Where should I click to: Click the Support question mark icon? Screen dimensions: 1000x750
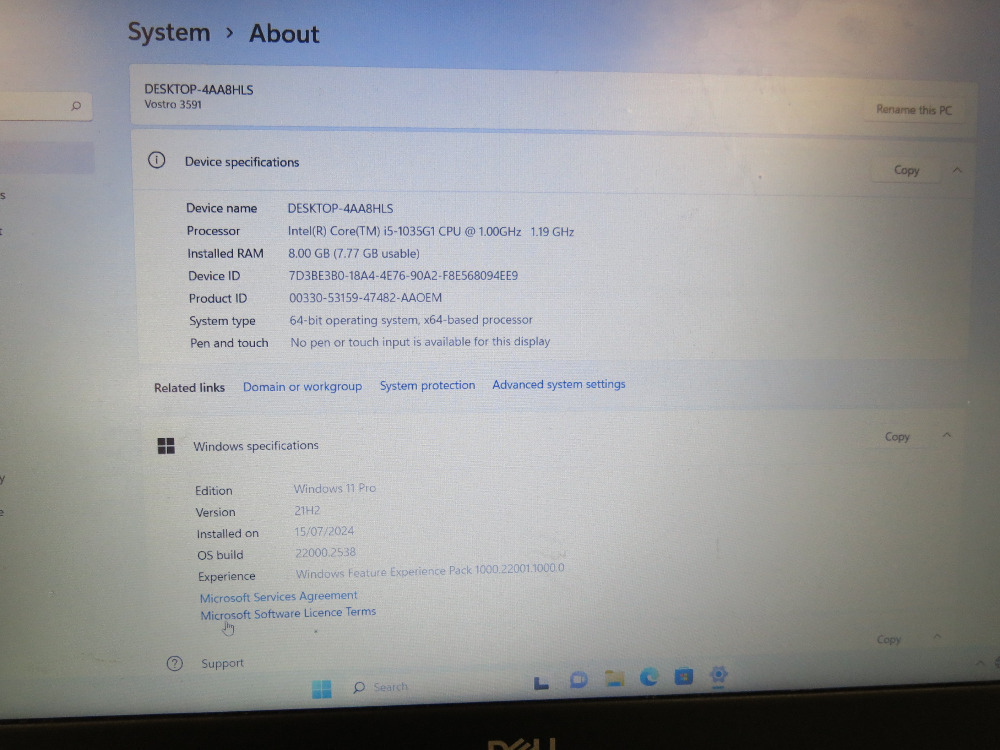(x=175, y=664)
